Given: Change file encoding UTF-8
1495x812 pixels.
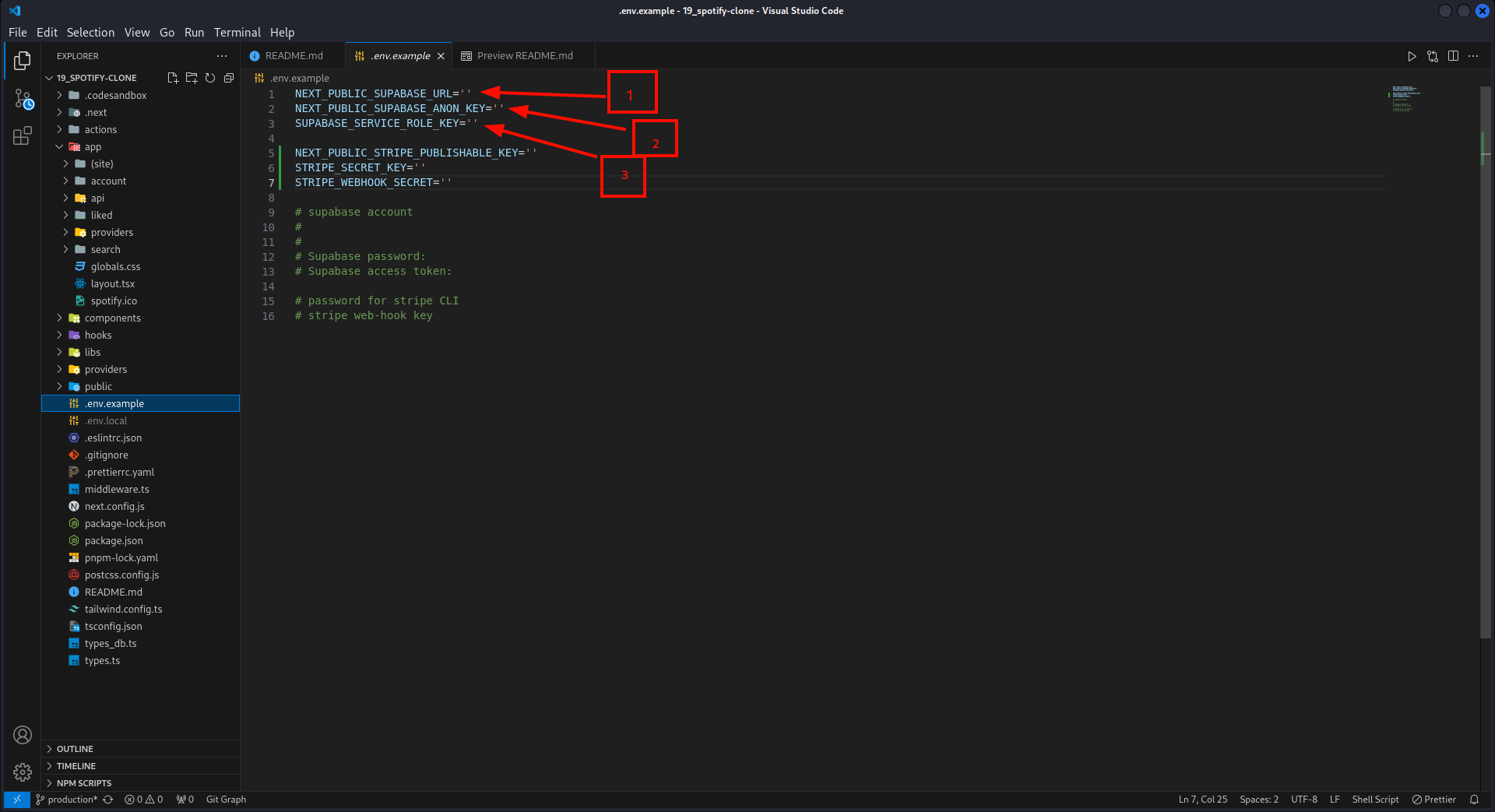Looking at the screenshot, I should pos(1304,800).
